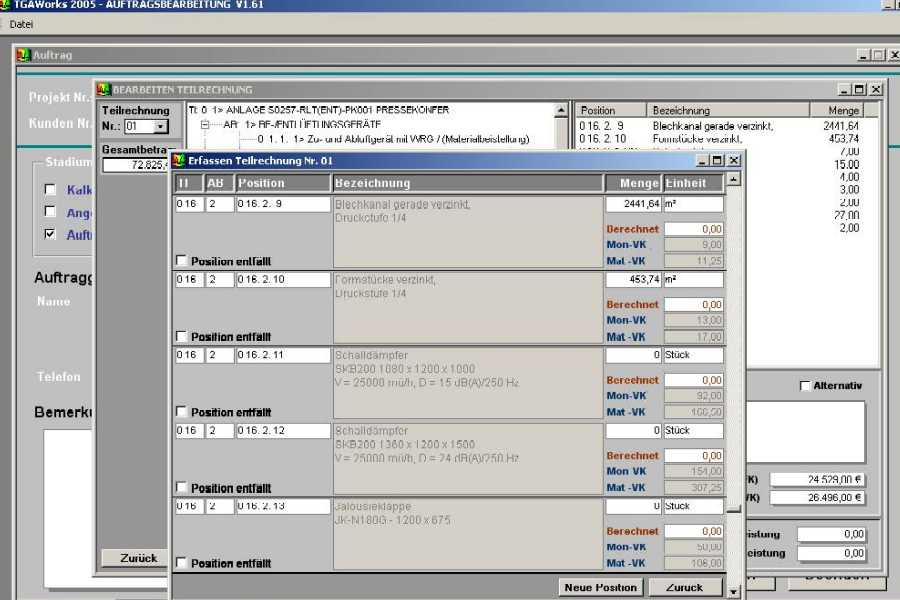
Task: Collapse the AB 1 tree node
Action: pyautogui.click(x=206, y=125)
